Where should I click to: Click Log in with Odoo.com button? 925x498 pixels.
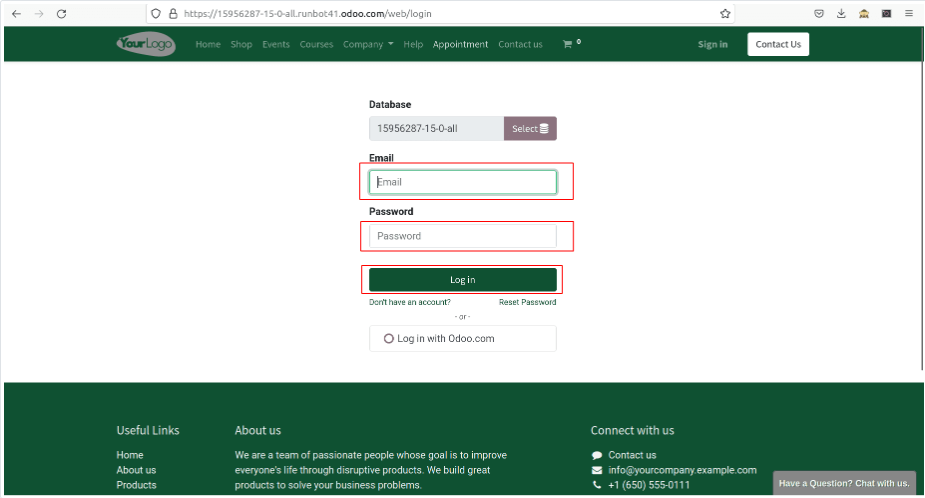coord(462,339)
